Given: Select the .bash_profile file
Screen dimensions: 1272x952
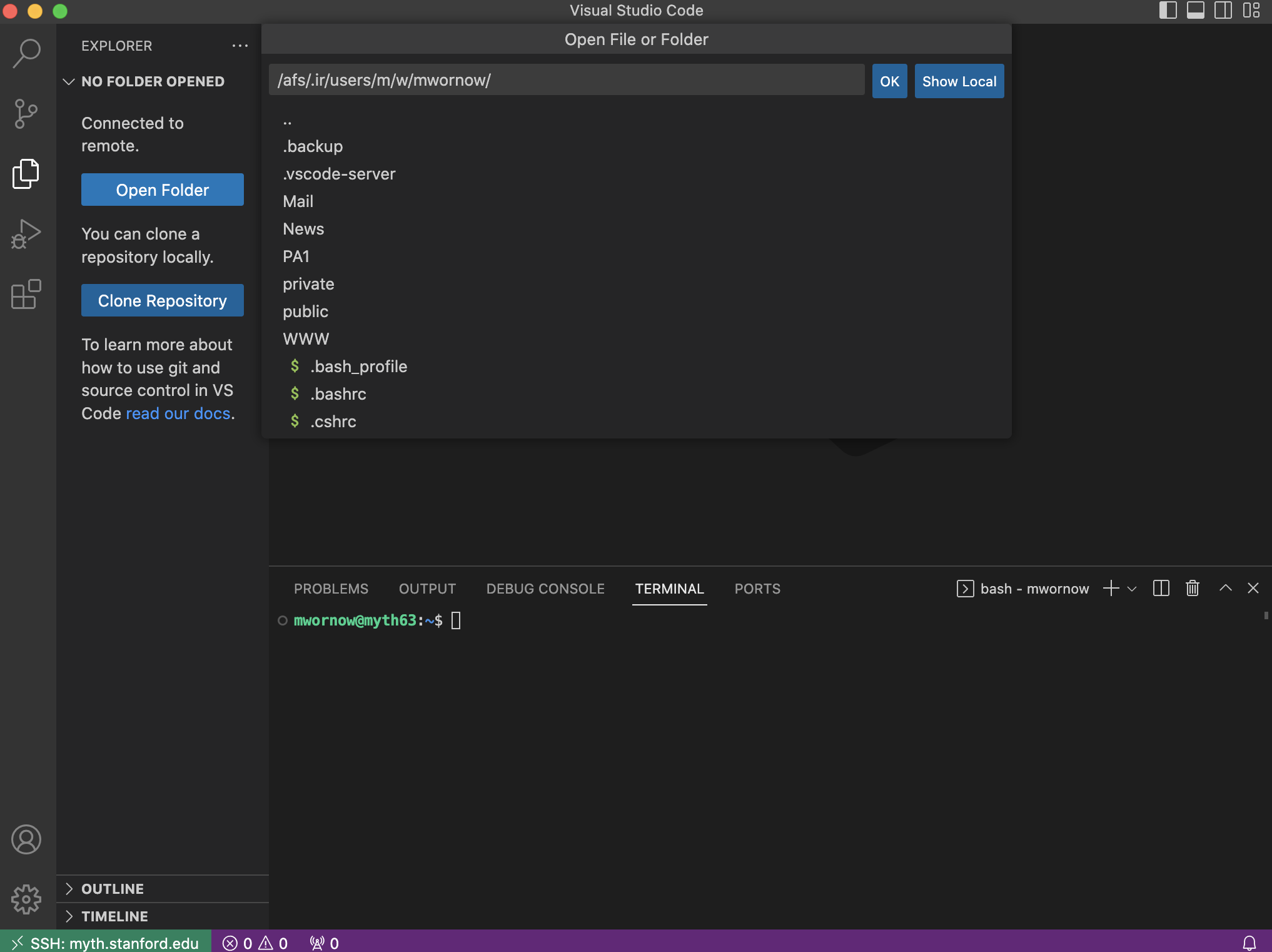Looking at the screenshot, I should click(x=636, y=367).
